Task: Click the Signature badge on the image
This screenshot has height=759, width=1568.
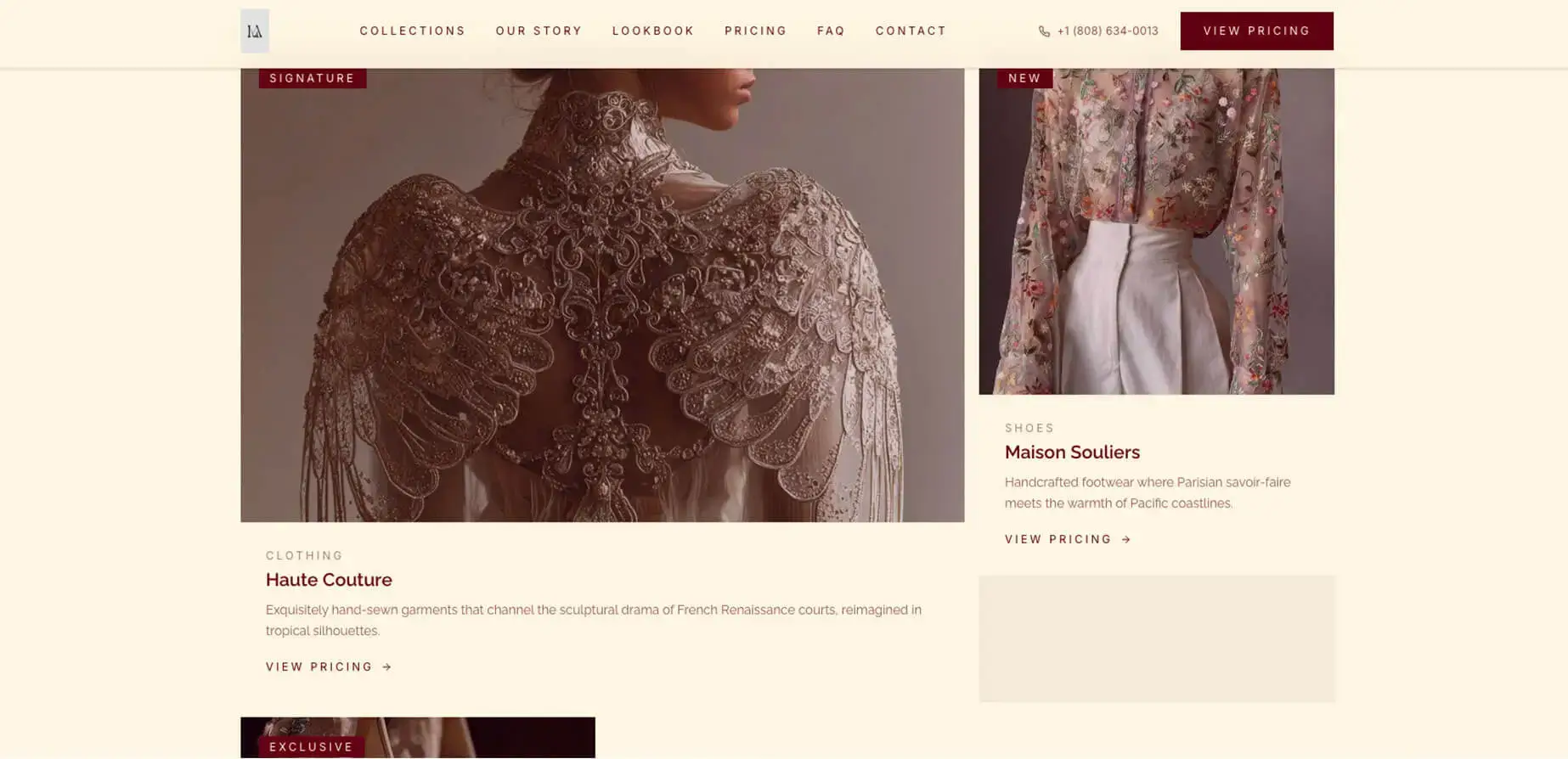Action: [x=312, y=78]
